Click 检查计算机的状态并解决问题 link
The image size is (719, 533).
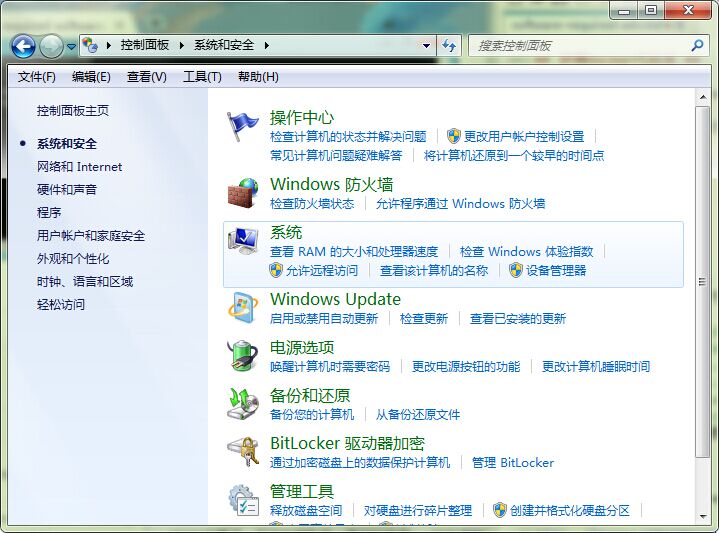click(x=348, y=136)
